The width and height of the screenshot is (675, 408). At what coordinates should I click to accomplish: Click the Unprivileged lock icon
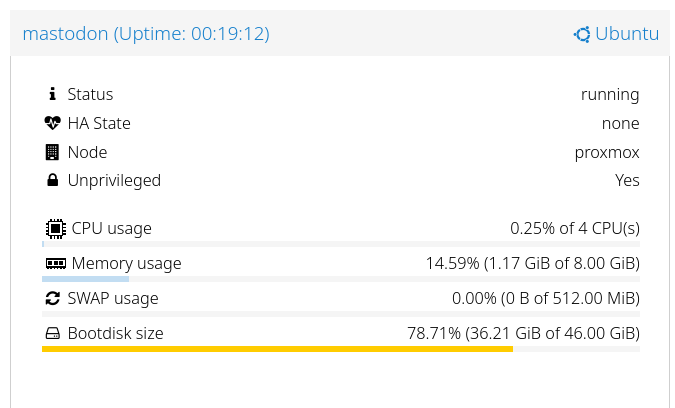click(53, 181)
